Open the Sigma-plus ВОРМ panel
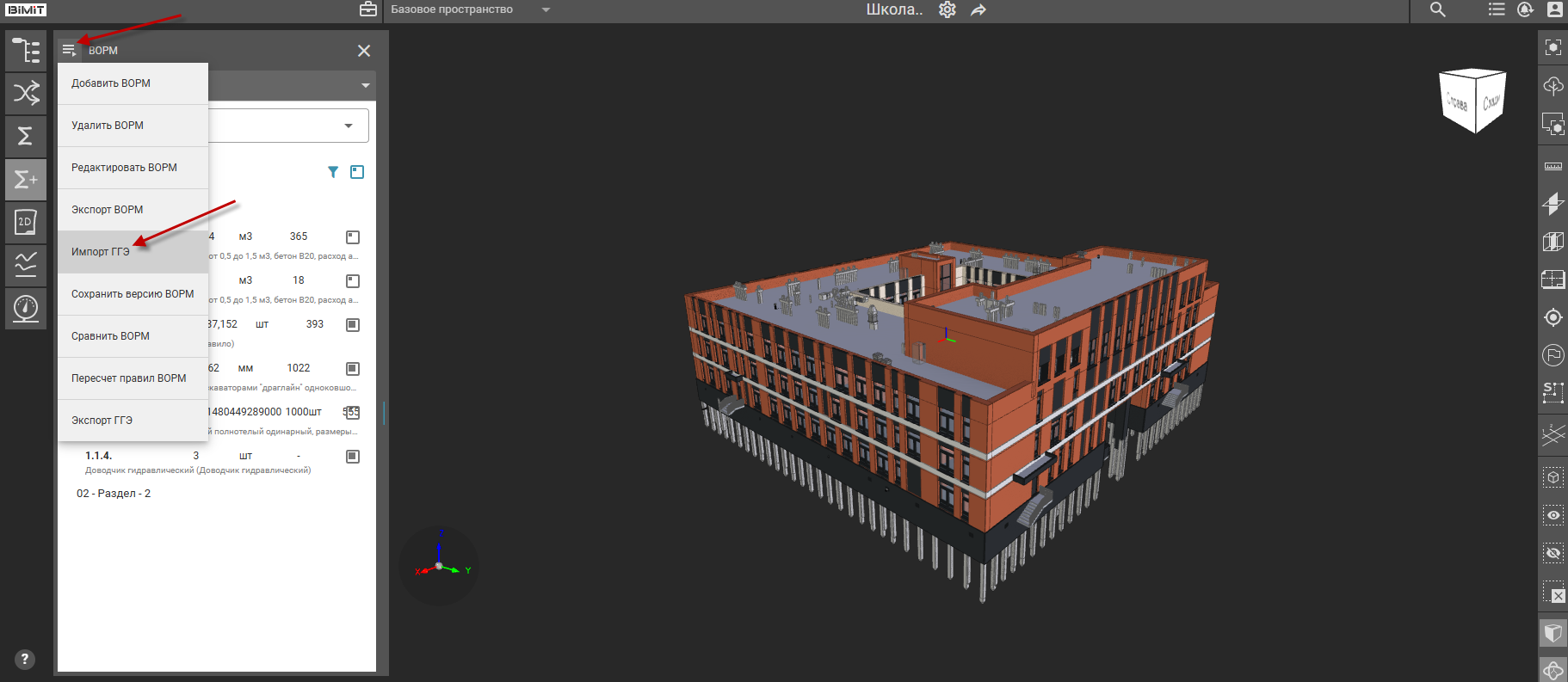Screen dimensions: 1568x682 (26, 179)
